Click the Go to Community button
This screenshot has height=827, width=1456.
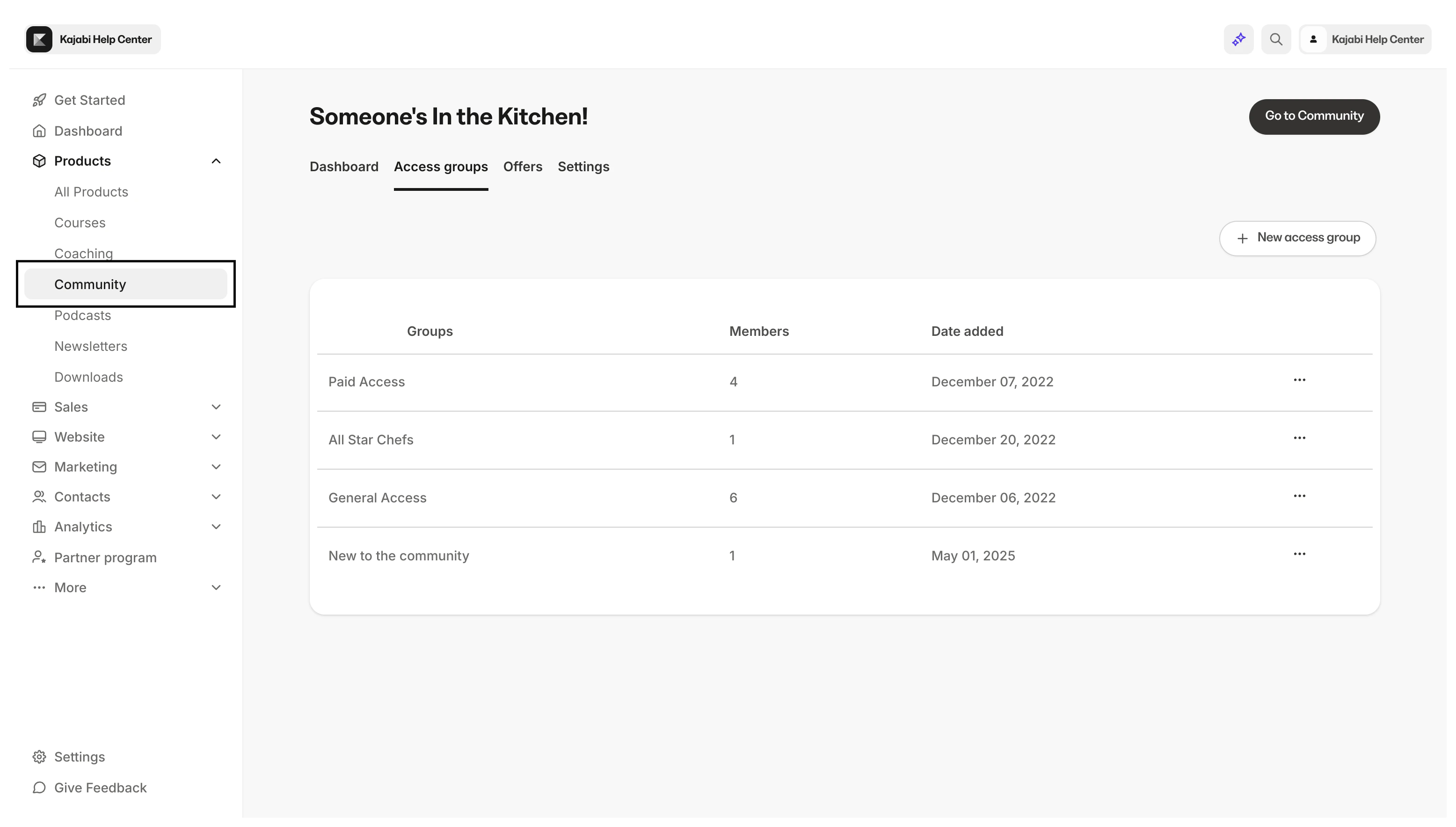click(x=1313, y=116)
